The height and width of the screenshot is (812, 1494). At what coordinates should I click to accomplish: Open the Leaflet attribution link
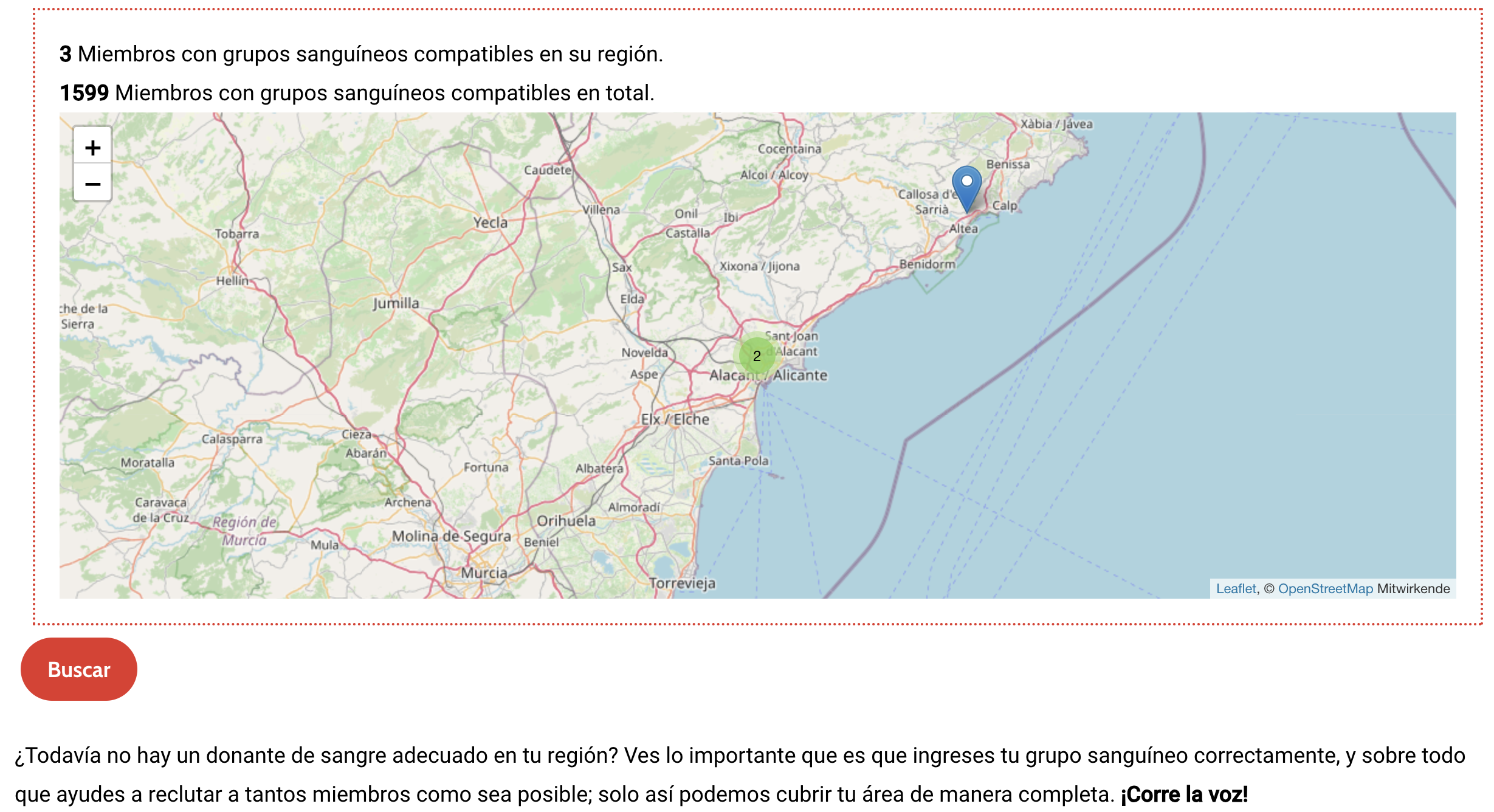coord(1235,588)
